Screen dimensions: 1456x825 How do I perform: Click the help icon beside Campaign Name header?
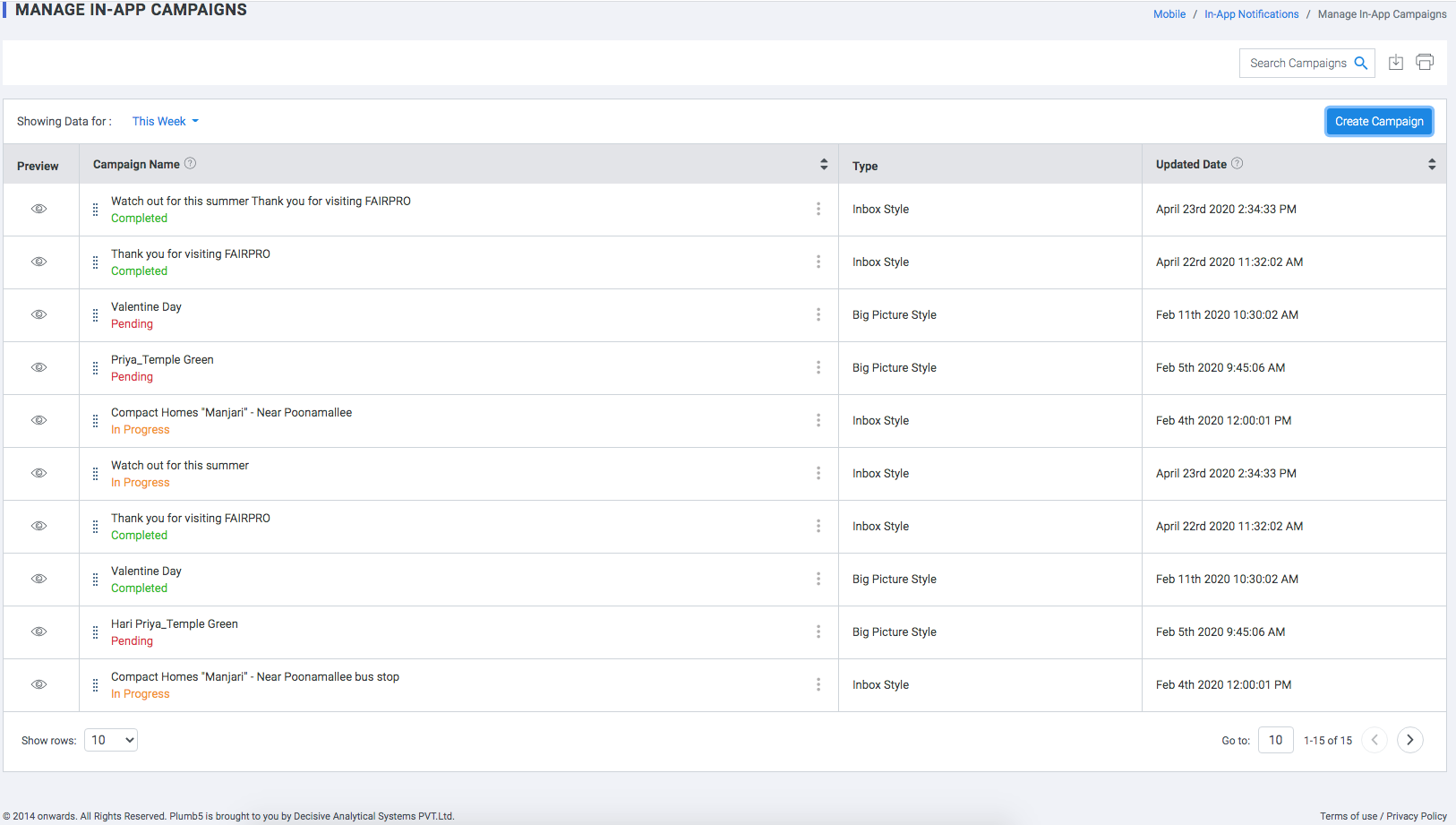190,164
